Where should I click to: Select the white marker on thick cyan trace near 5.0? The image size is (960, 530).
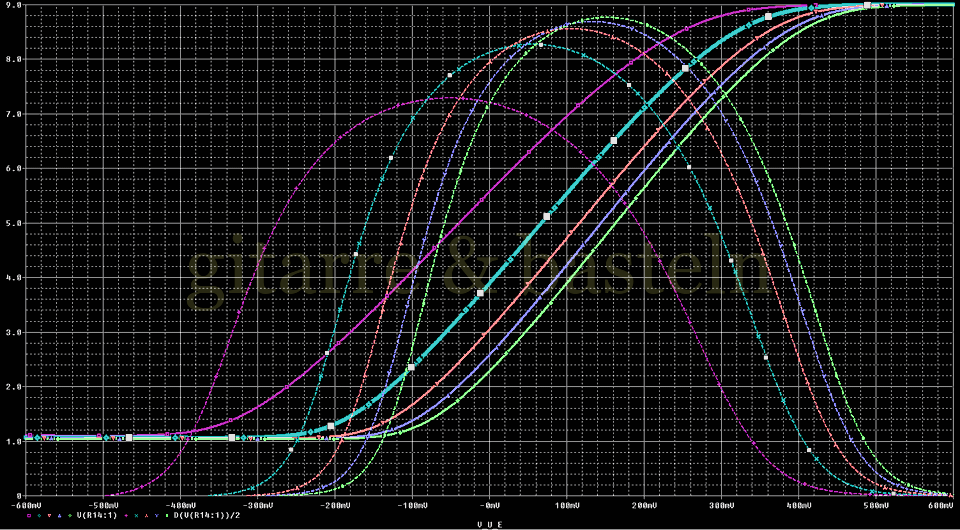click(547, 216)
